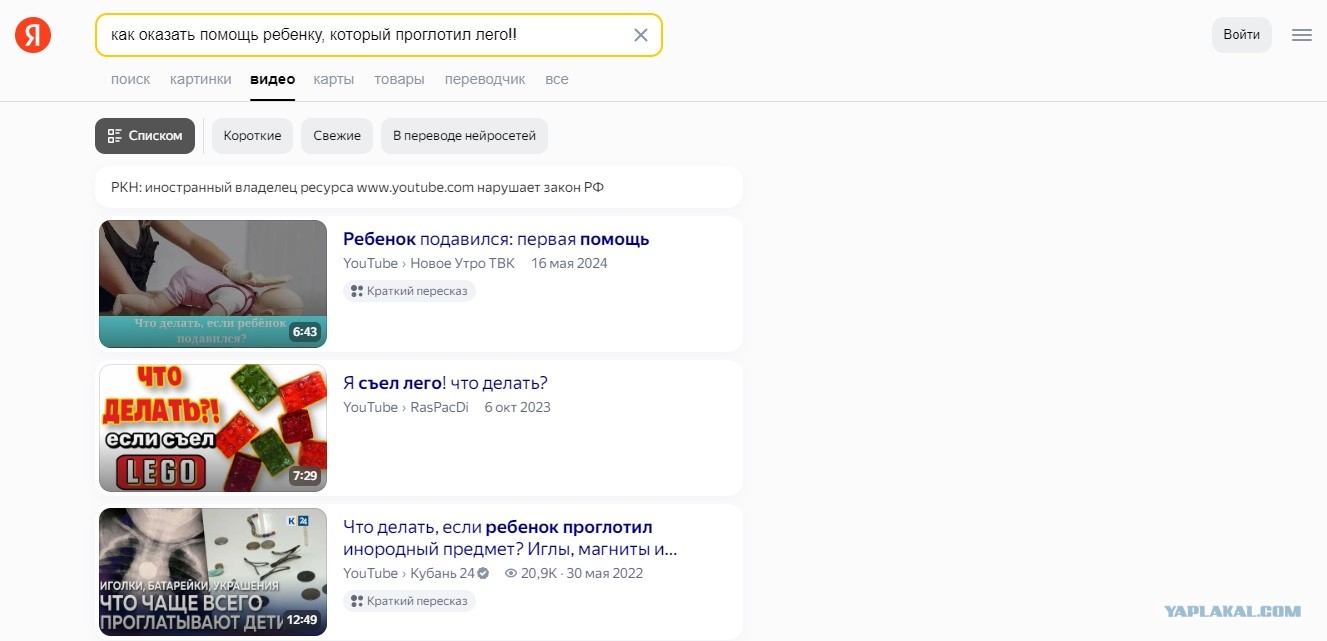Click verified checkmark next to Кубань 24
Image resolution: width=1327 pixels, height=641 pixels.
[x=483, y=574]
